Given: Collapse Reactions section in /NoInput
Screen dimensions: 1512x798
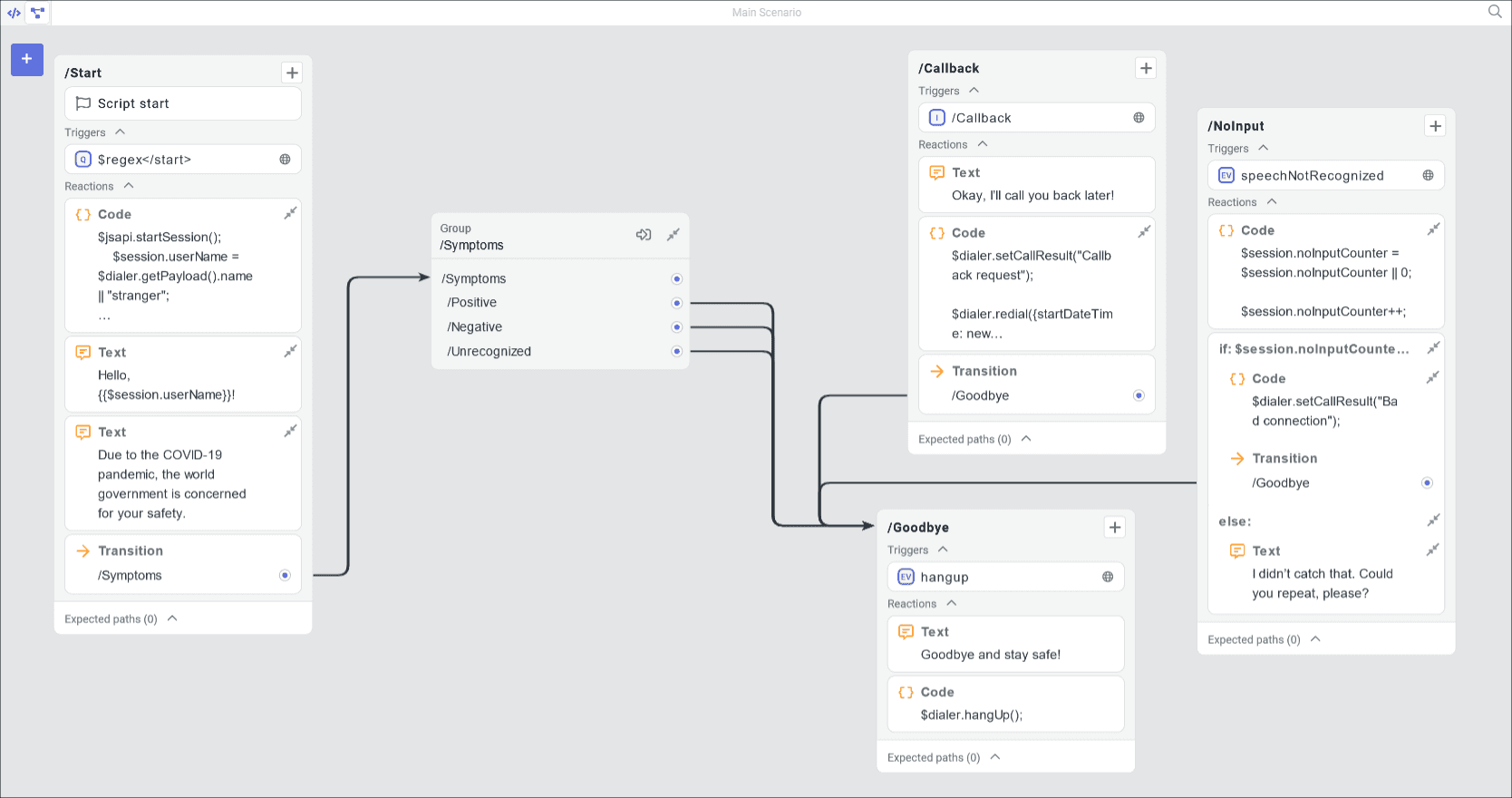Looking at the screenshot, I should coord(1272,202).
